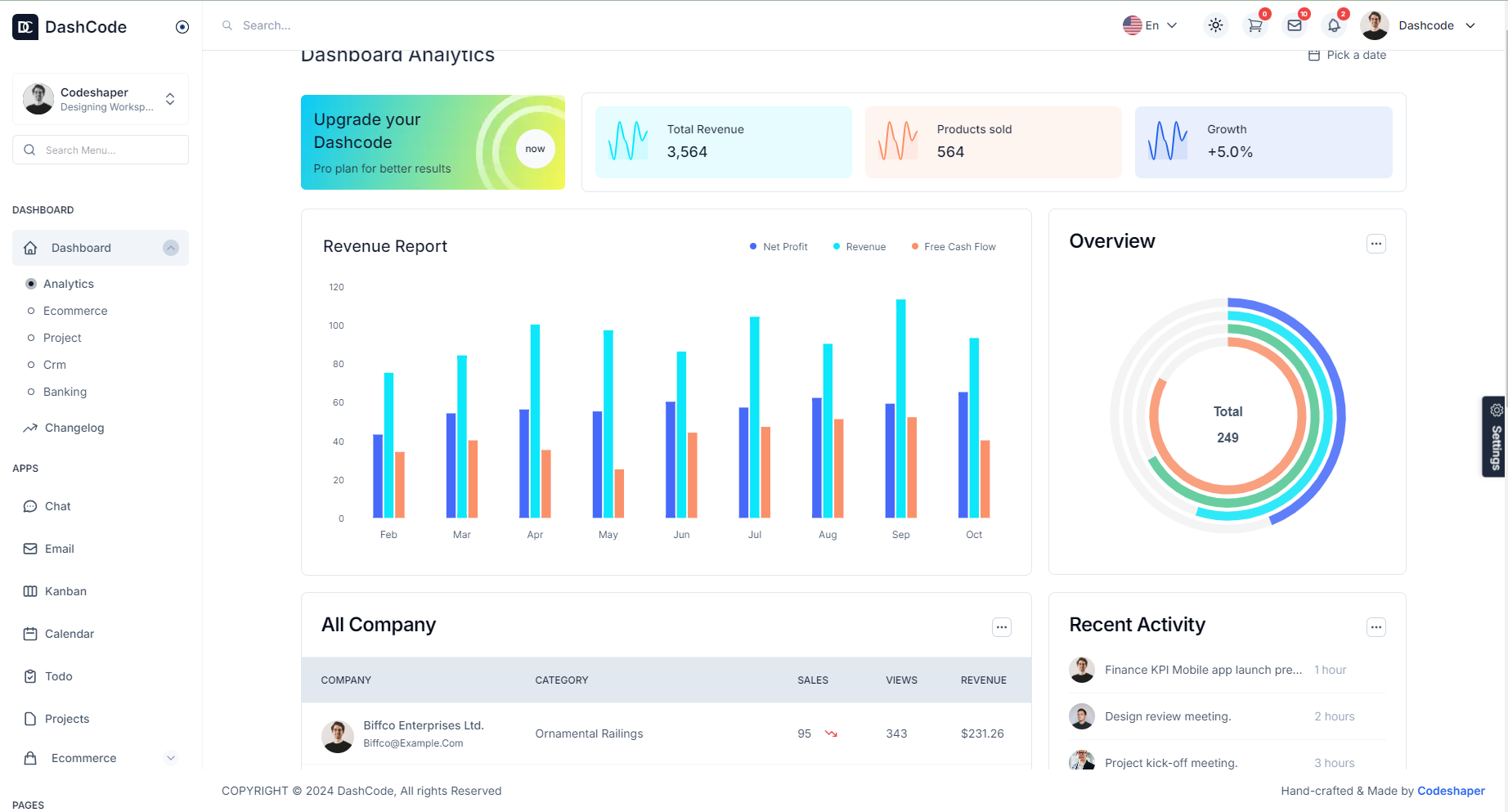
Task: Click the Projects file icon
Action: (x=30, y=719)
